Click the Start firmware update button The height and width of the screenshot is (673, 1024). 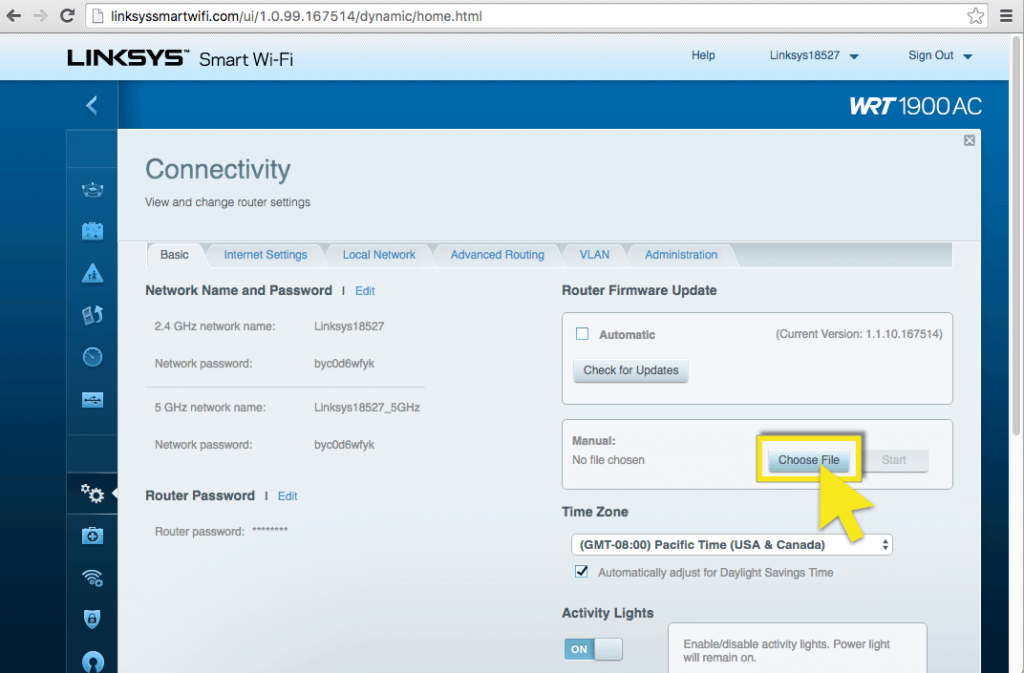click(894, 460)
